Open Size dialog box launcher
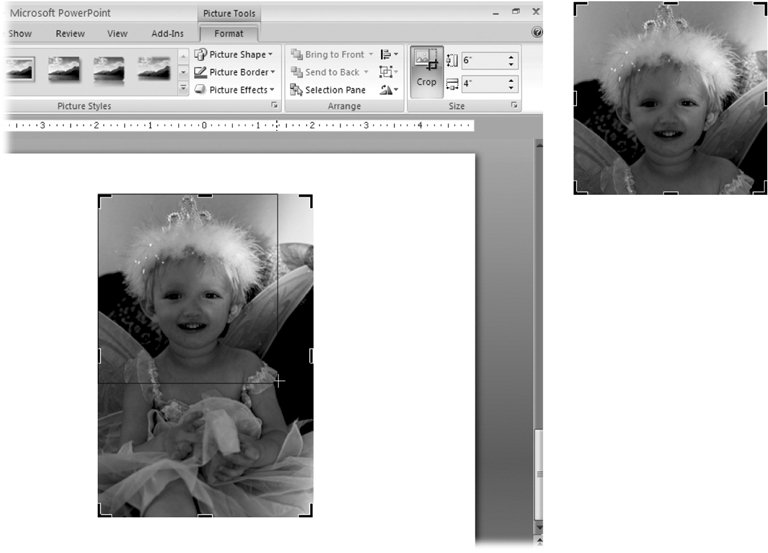768x553 pixels. (515, 105)
